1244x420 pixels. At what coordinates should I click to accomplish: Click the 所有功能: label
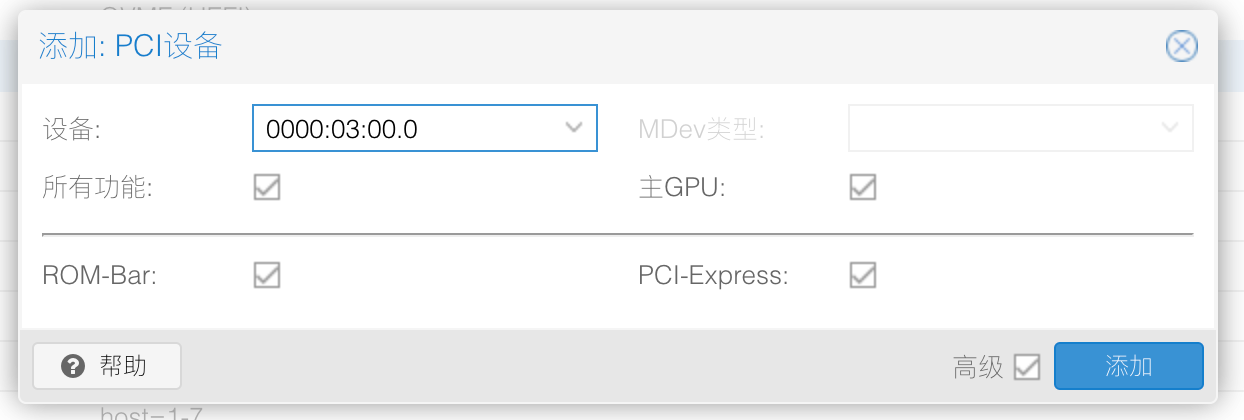click(98, 188)
